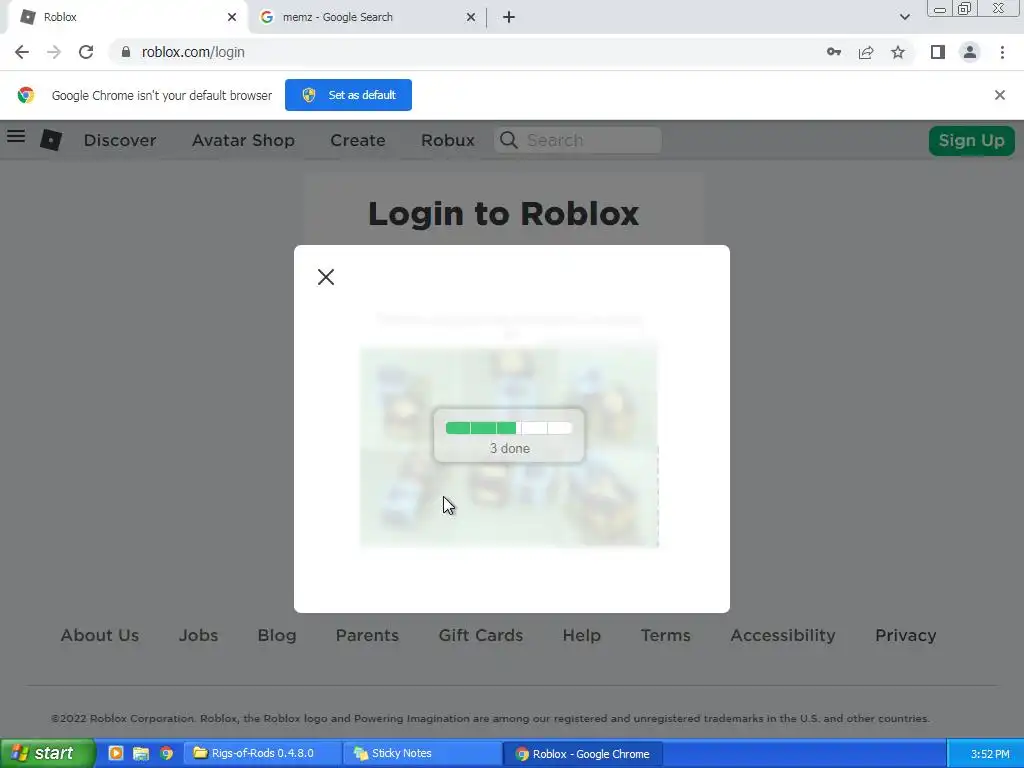1024x768 pixels.
Task: Click the Sign Up button
Action: [972, 140]
